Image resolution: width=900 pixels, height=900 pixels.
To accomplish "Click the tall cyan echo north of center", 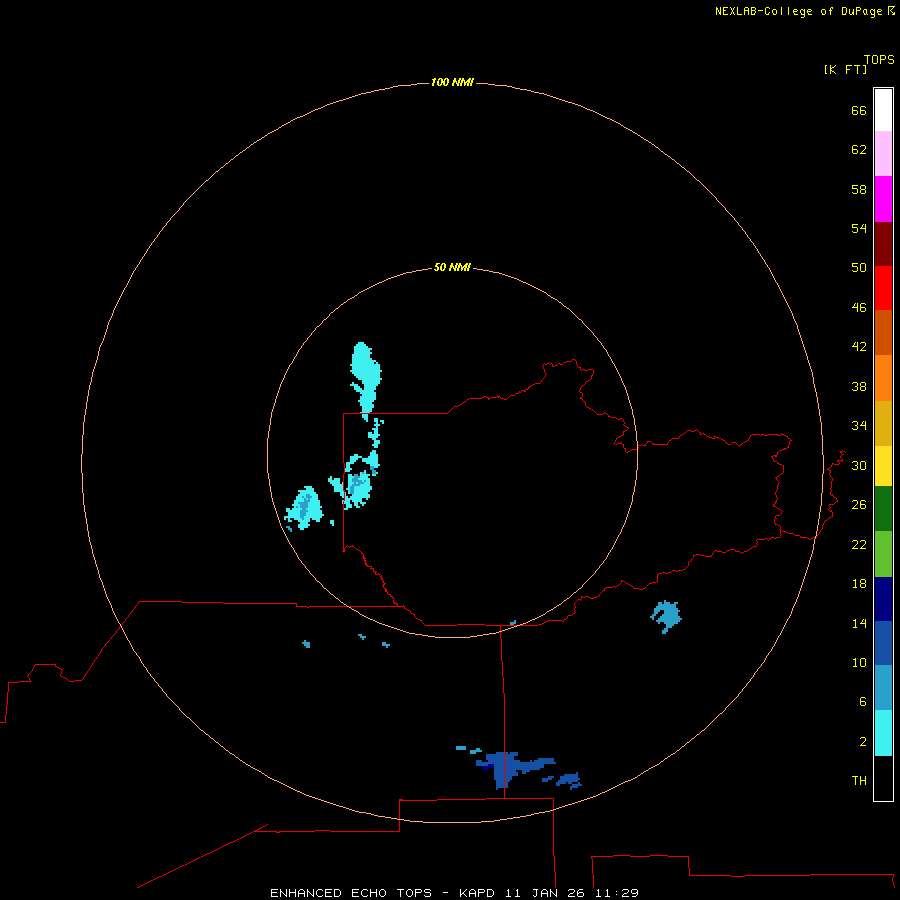I will 366,382.
